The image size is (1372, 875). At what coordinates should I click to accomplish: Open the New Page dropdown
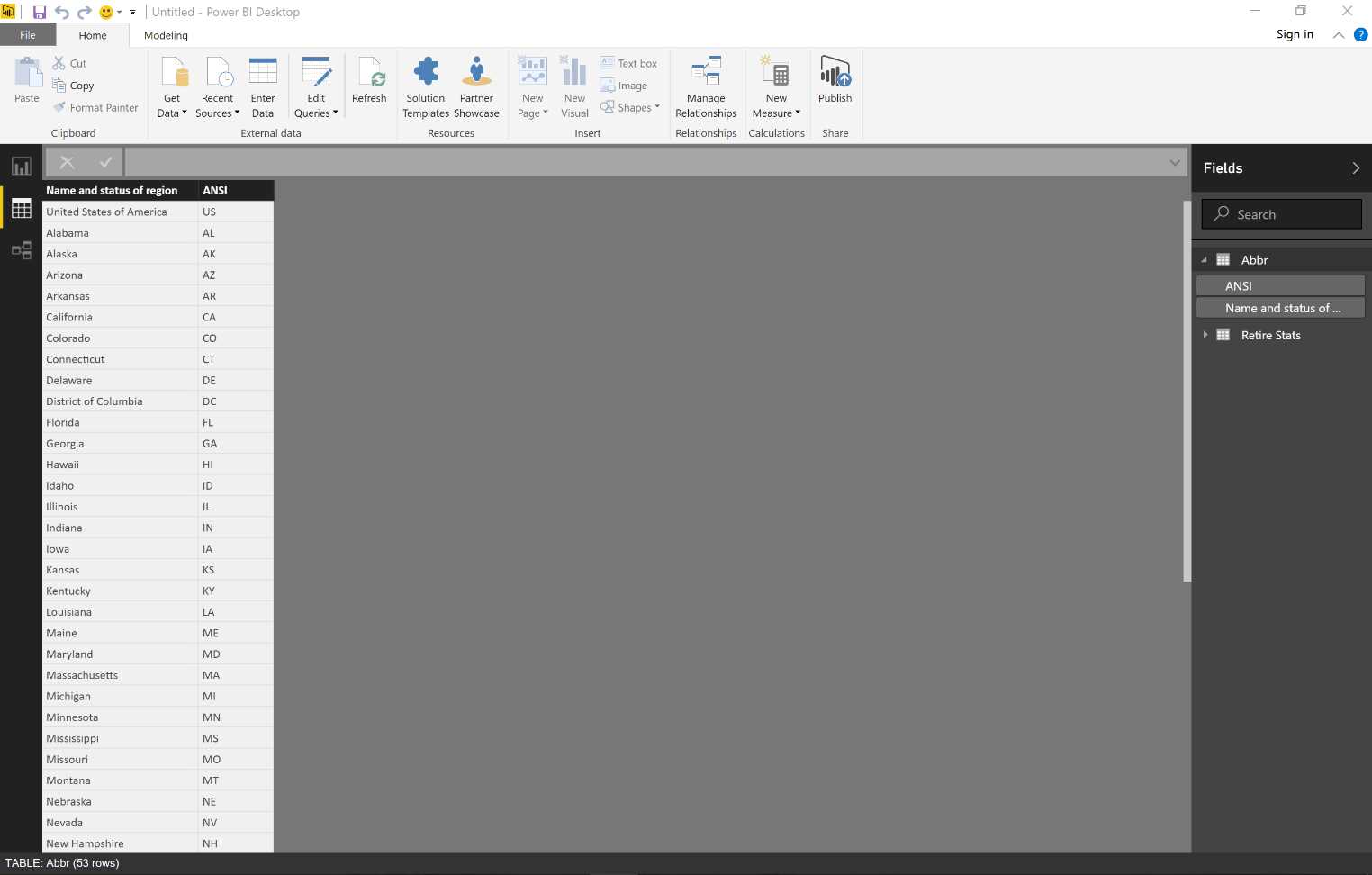point(533,86)
